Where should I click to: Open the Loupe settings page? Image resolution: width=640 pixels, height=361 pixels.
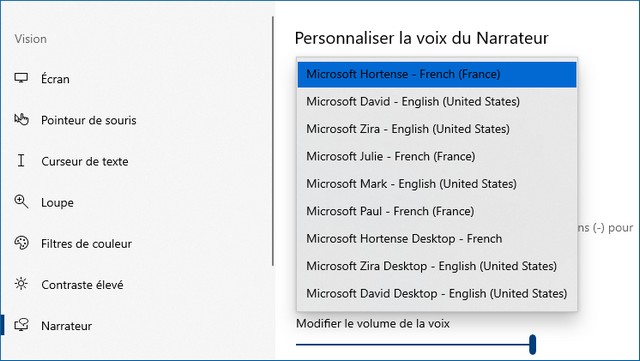57,203
